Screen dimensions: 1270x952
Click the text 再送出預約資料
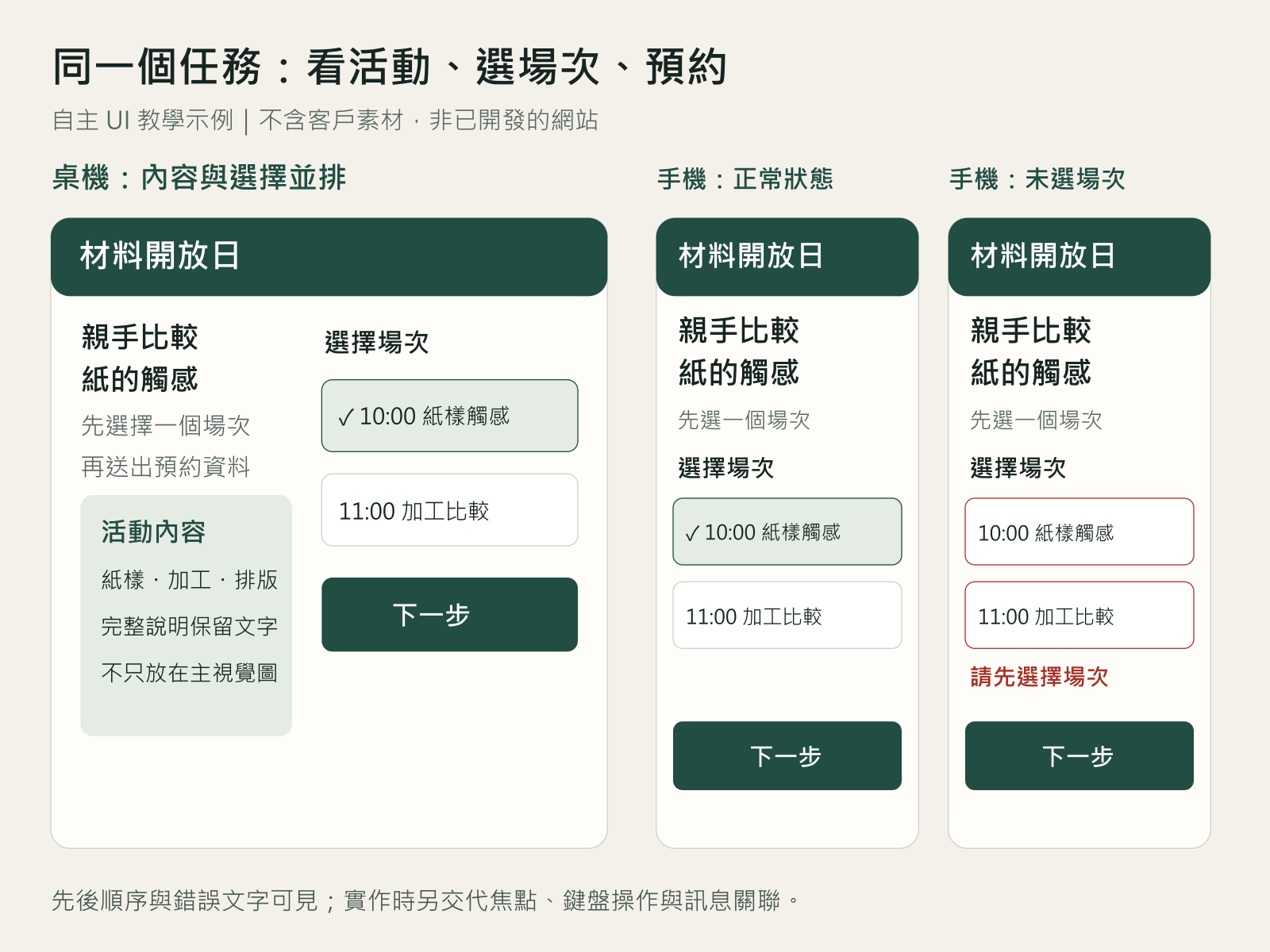pos(166,466)
